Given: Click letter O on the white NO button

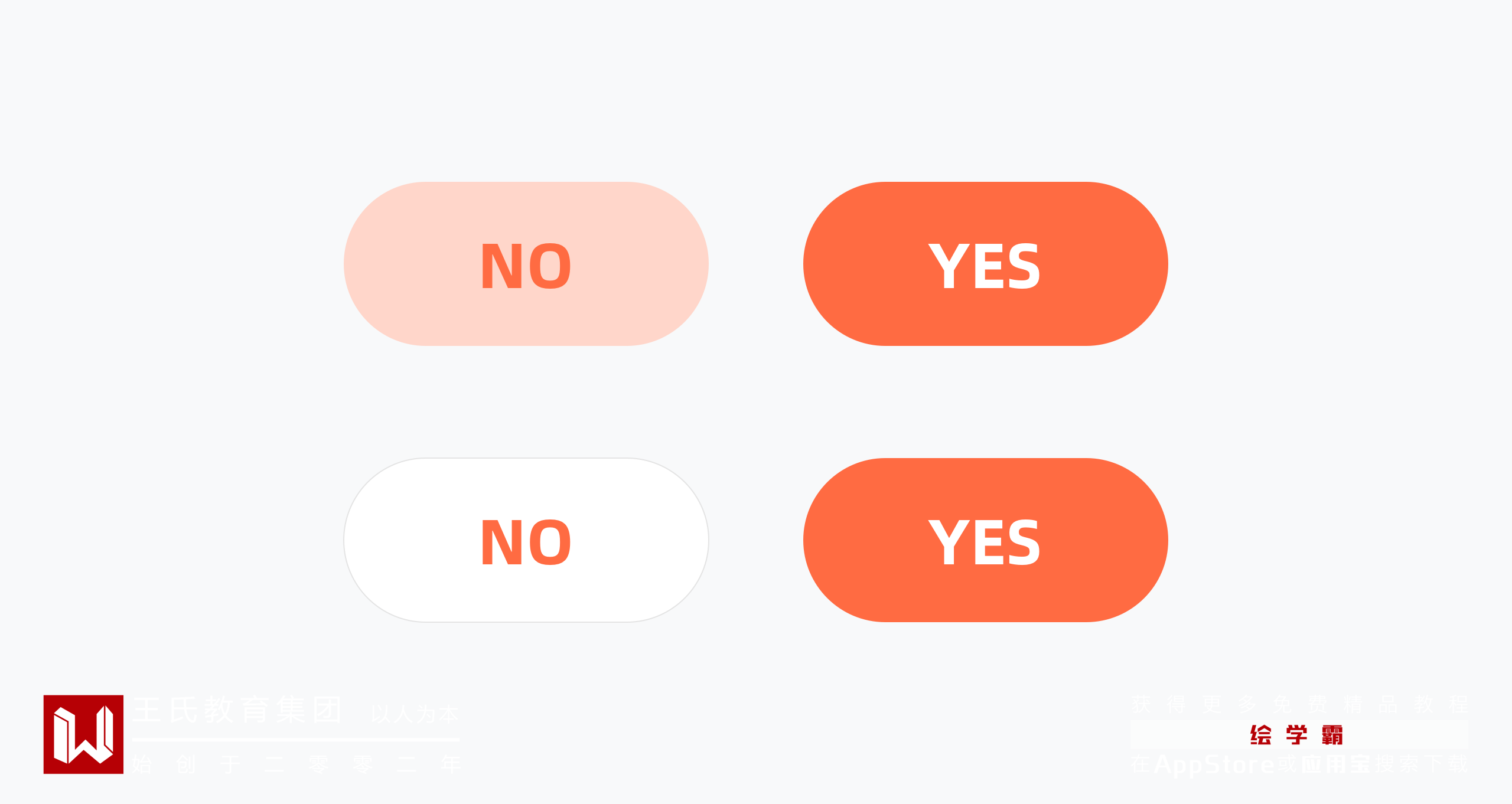Looking at the screenshot, I should (550, 542).
